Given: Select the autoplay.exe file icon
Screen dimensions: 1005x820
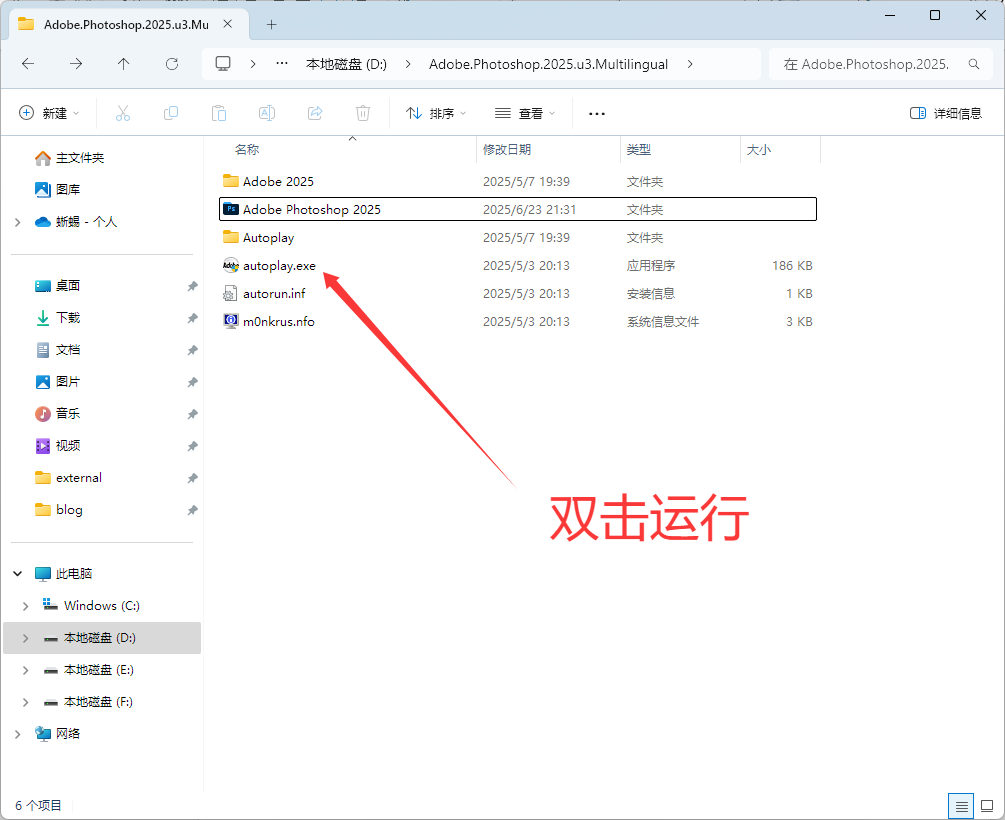Looking at the screenshot, I should pos(231,265).
